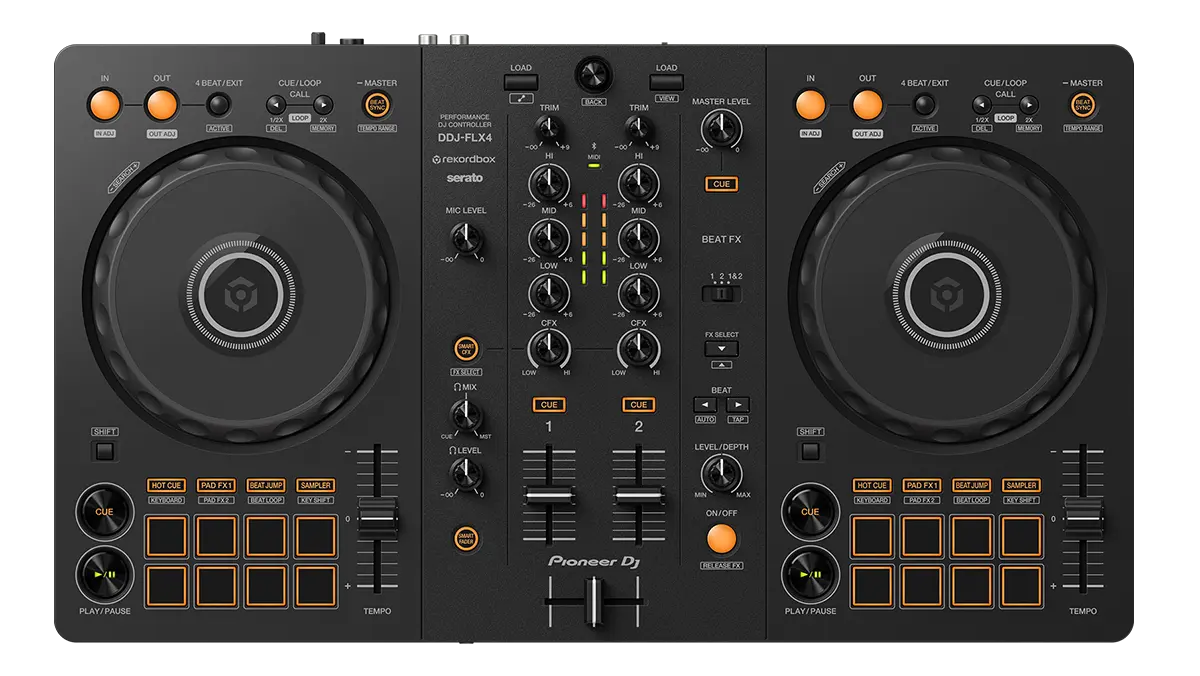1200x676 pixels.
Task: Click the right deck TEMPO slider
Action: 1084,520
